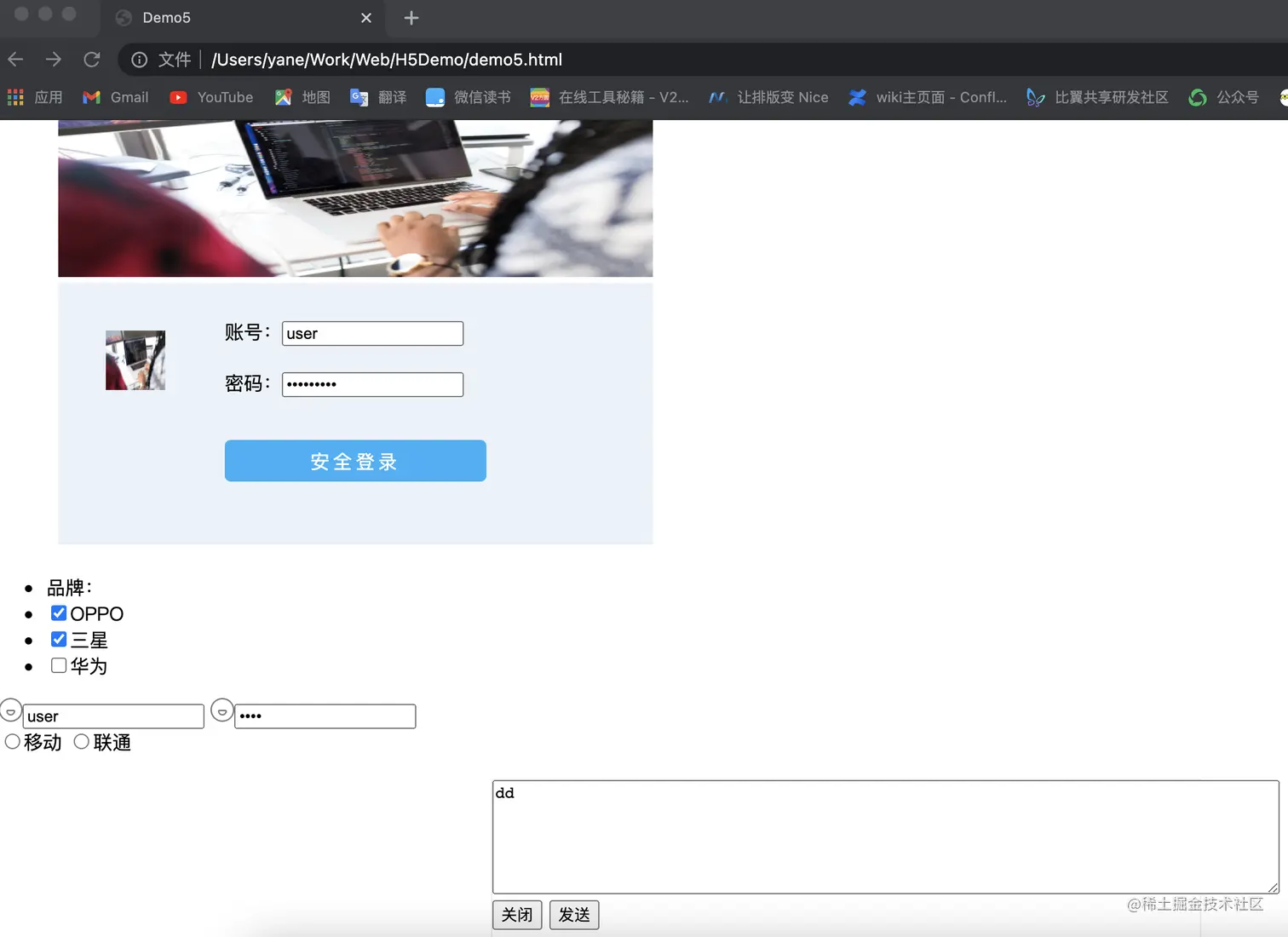Open the 翻译 bookmark
The height and width of the screenshot is (937, 1288).
[x=378, y=97]
